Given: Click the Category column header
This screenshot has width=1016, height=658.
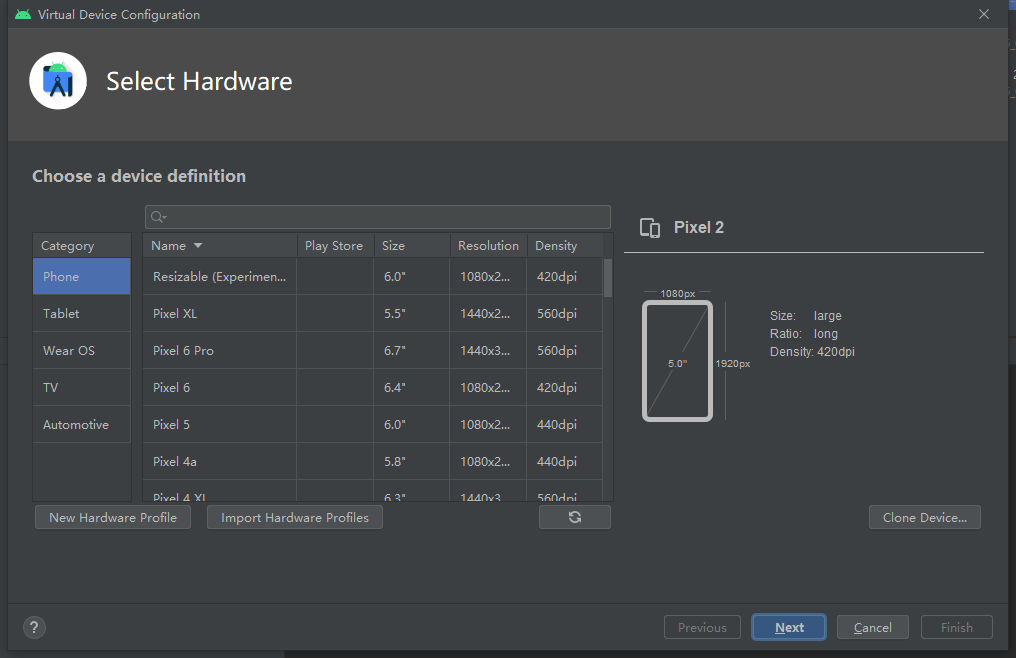Looking at the screenshot, I should click(x=82, y=246).
